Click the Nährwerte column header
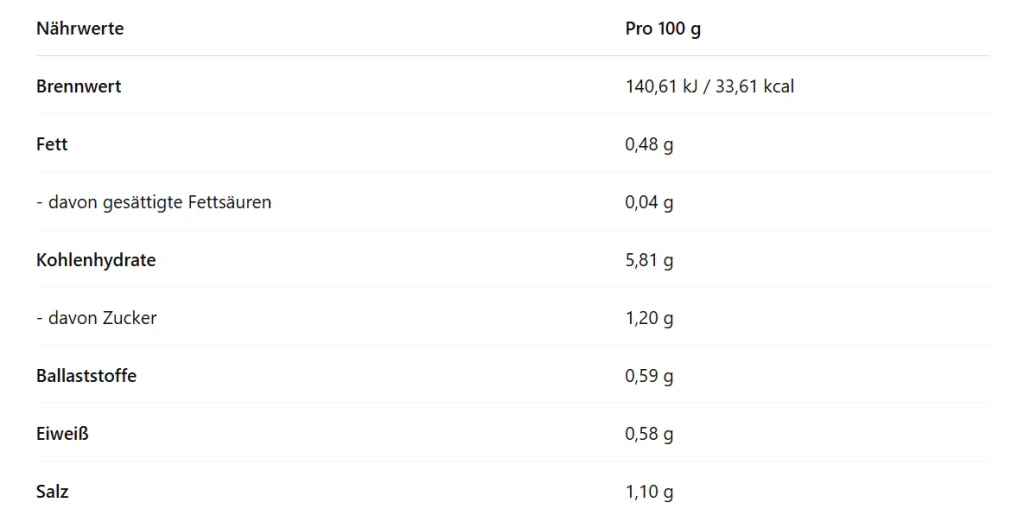 click(x=80, y=29)
